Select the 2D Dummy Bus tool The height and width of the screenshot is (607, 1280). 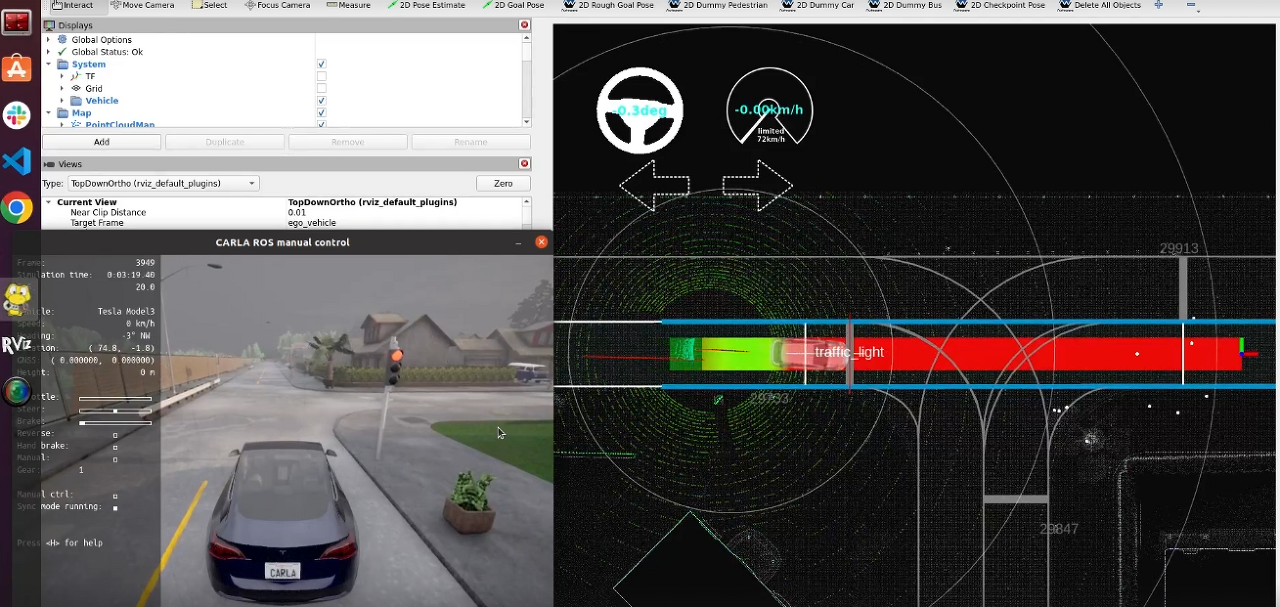[x=905, y=5]
